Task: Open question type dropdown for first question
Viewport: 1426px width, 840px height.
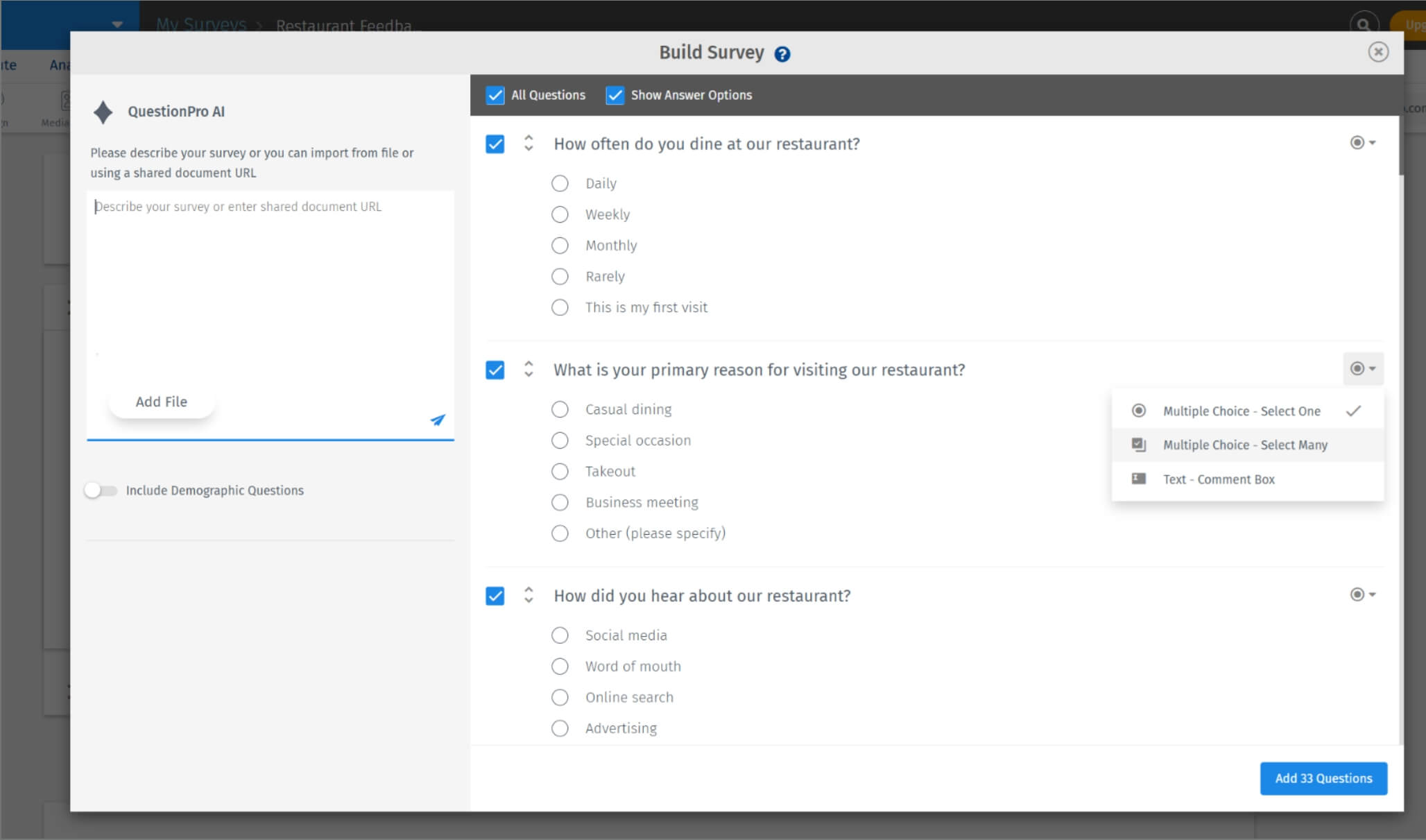Action: (1362, 143)
